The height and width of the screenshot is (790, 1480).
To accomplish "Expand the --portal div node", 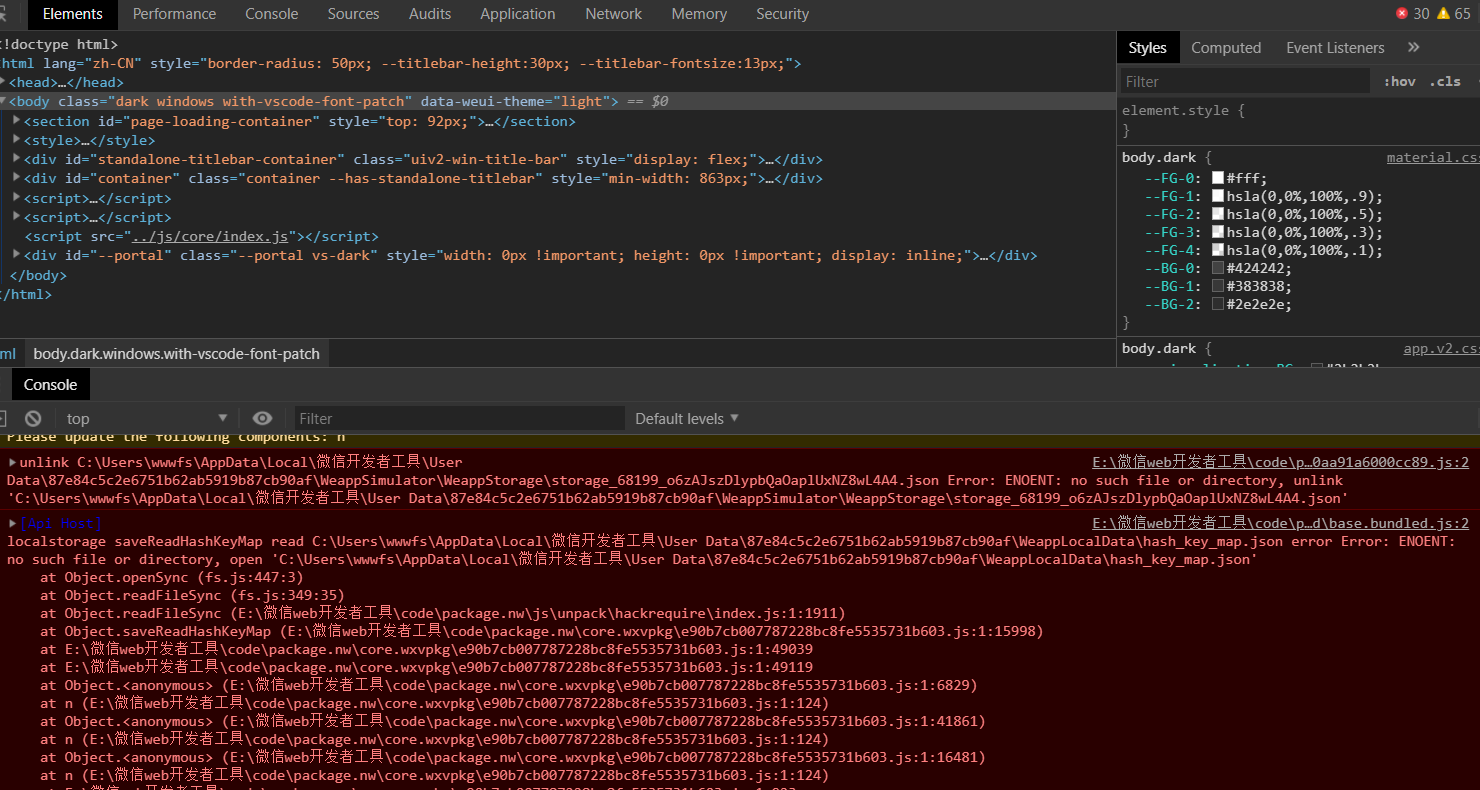I will [x=17, y=255].
